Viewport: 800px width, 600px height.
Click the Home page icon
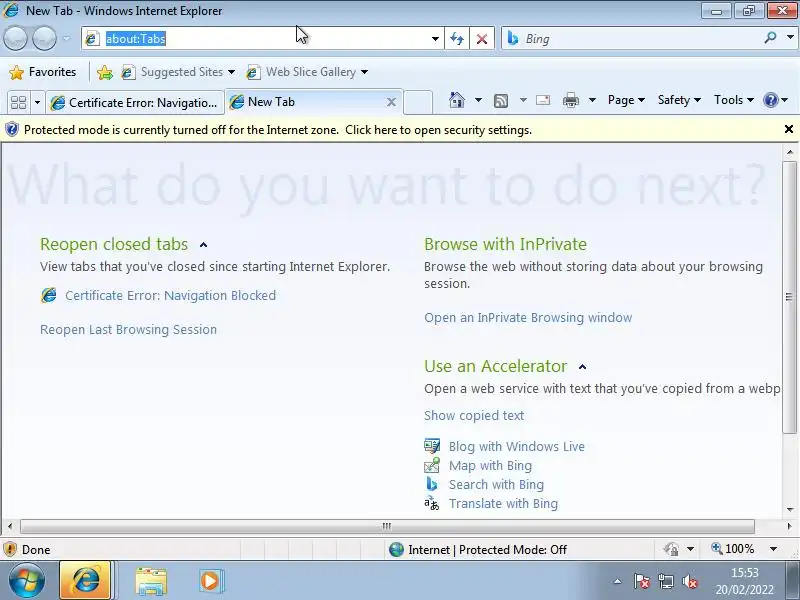pos(457,100)
